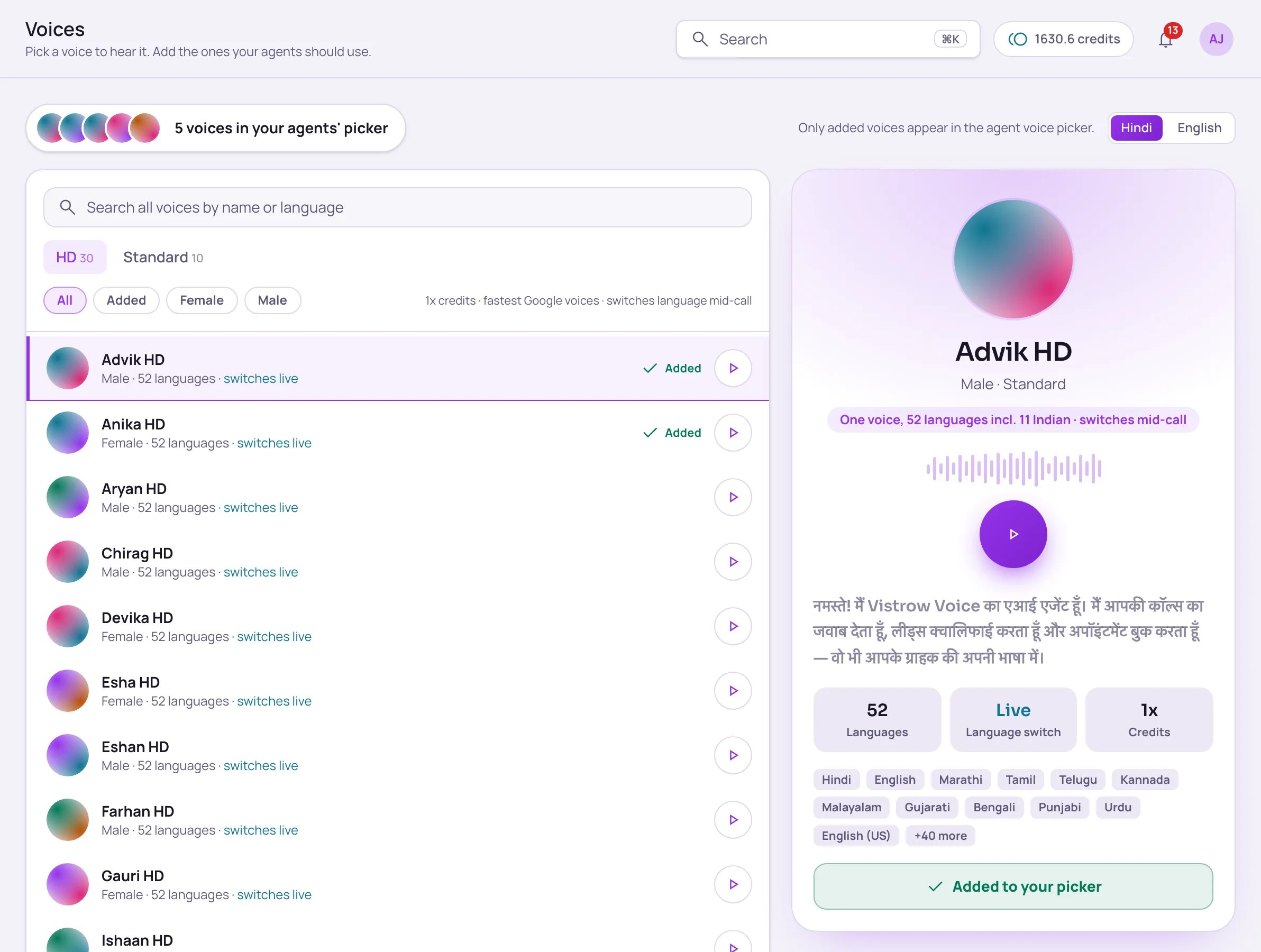The image size is (1261, 952).
Task: Play the Esha HD voice sample
Action: point(733,690)
